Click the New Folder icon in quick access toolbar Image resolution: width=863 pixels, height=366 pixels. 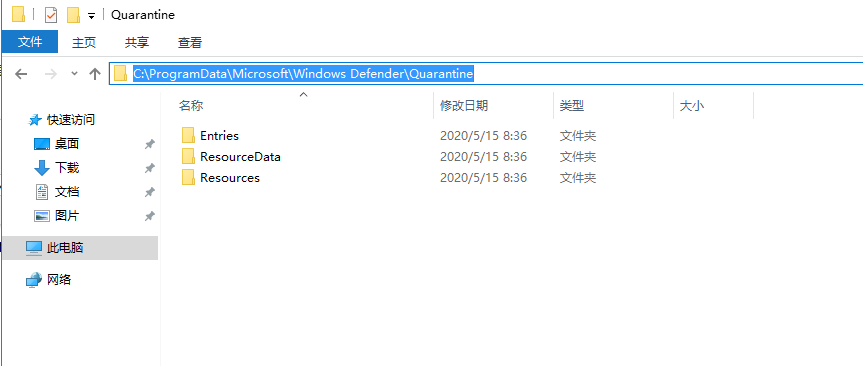tap(73, 14)
